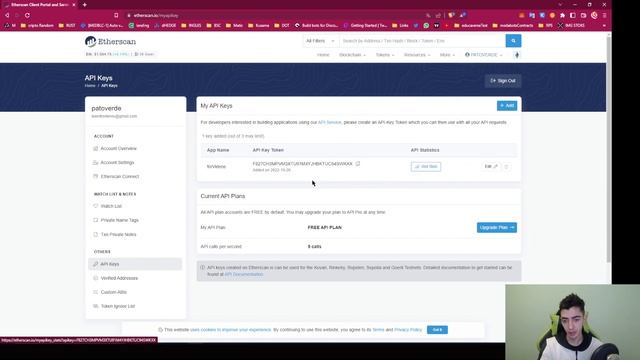
Task: Expand the More navigation menu
Action: coord(447,55)
